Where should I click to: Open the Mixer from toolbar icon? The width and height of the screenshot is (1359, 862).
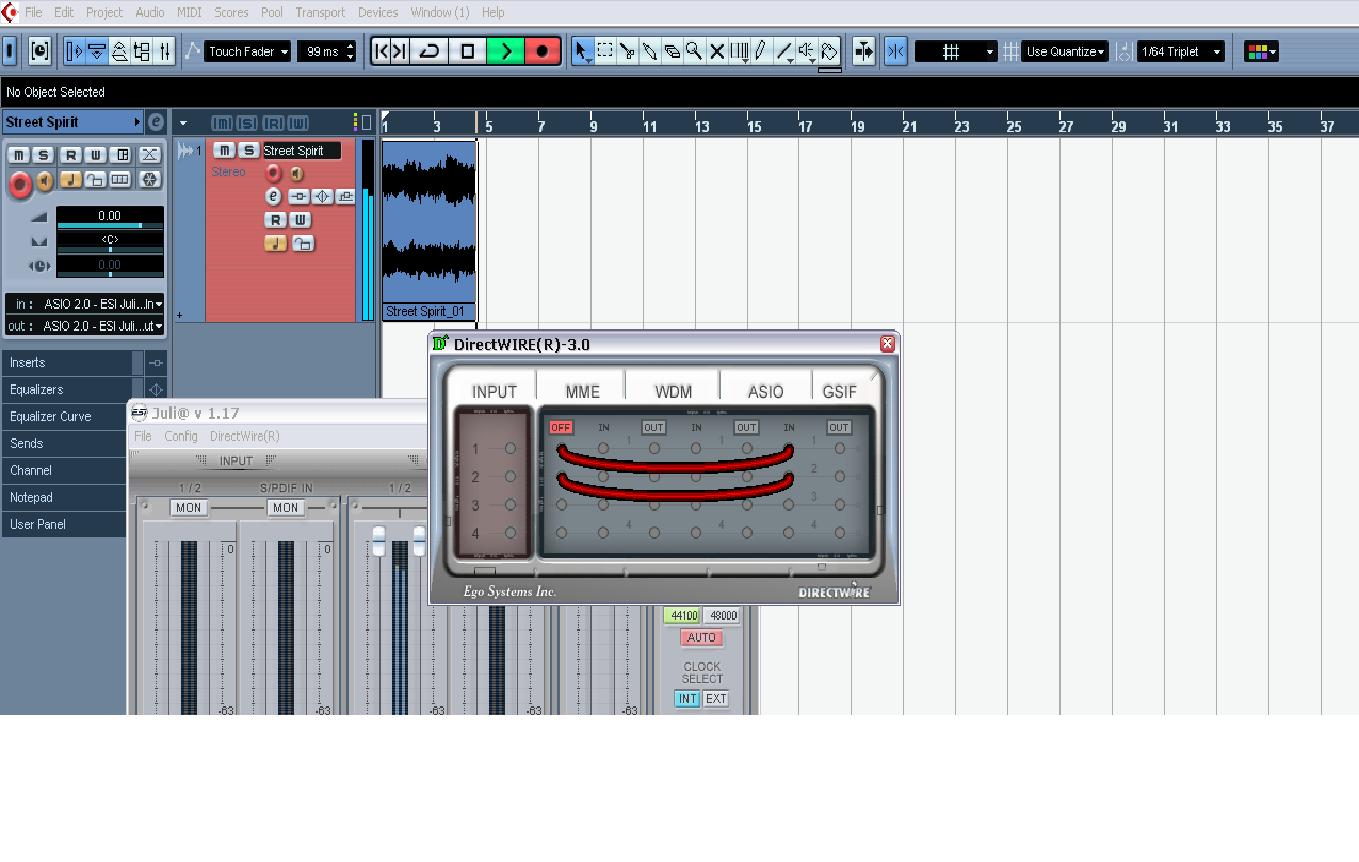point(165,51)
